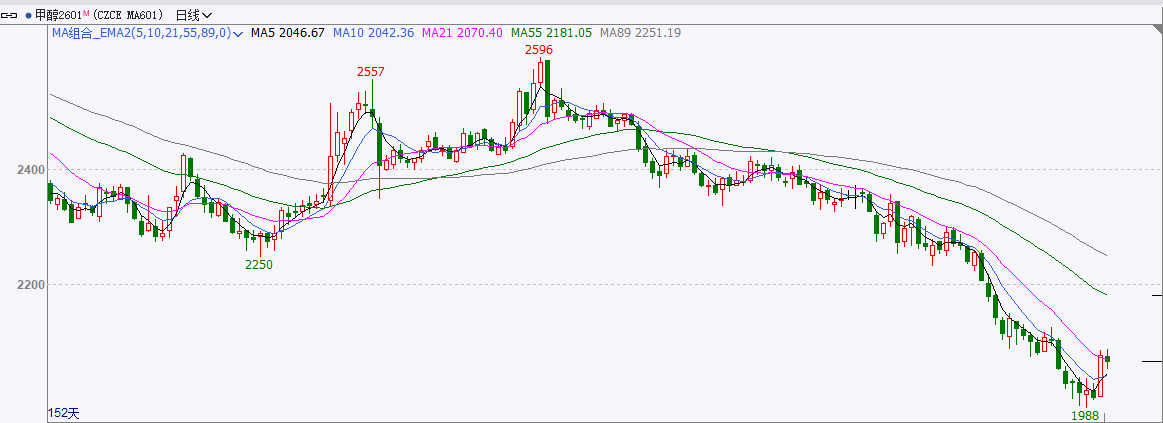Click the 2557 high price label

pyautogui.click(x=370, y=71)
